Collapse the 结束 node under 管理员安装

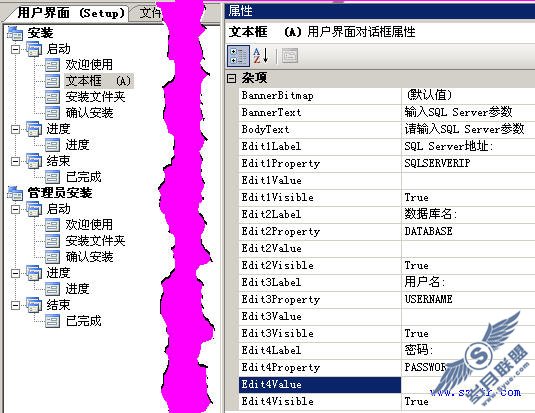pos(15,305)
